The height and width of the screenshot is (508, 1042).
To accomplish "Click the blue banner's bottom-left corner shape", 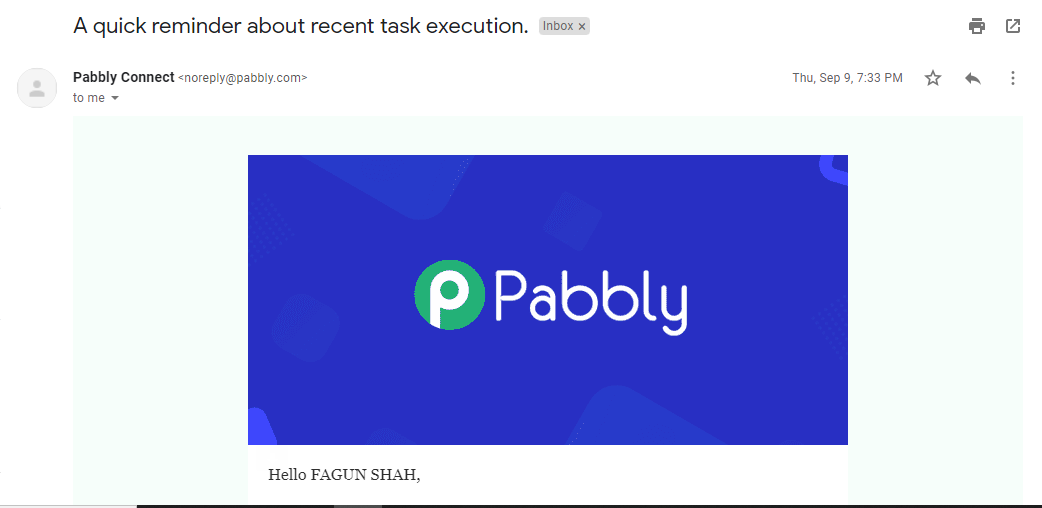I will point(261,427).
